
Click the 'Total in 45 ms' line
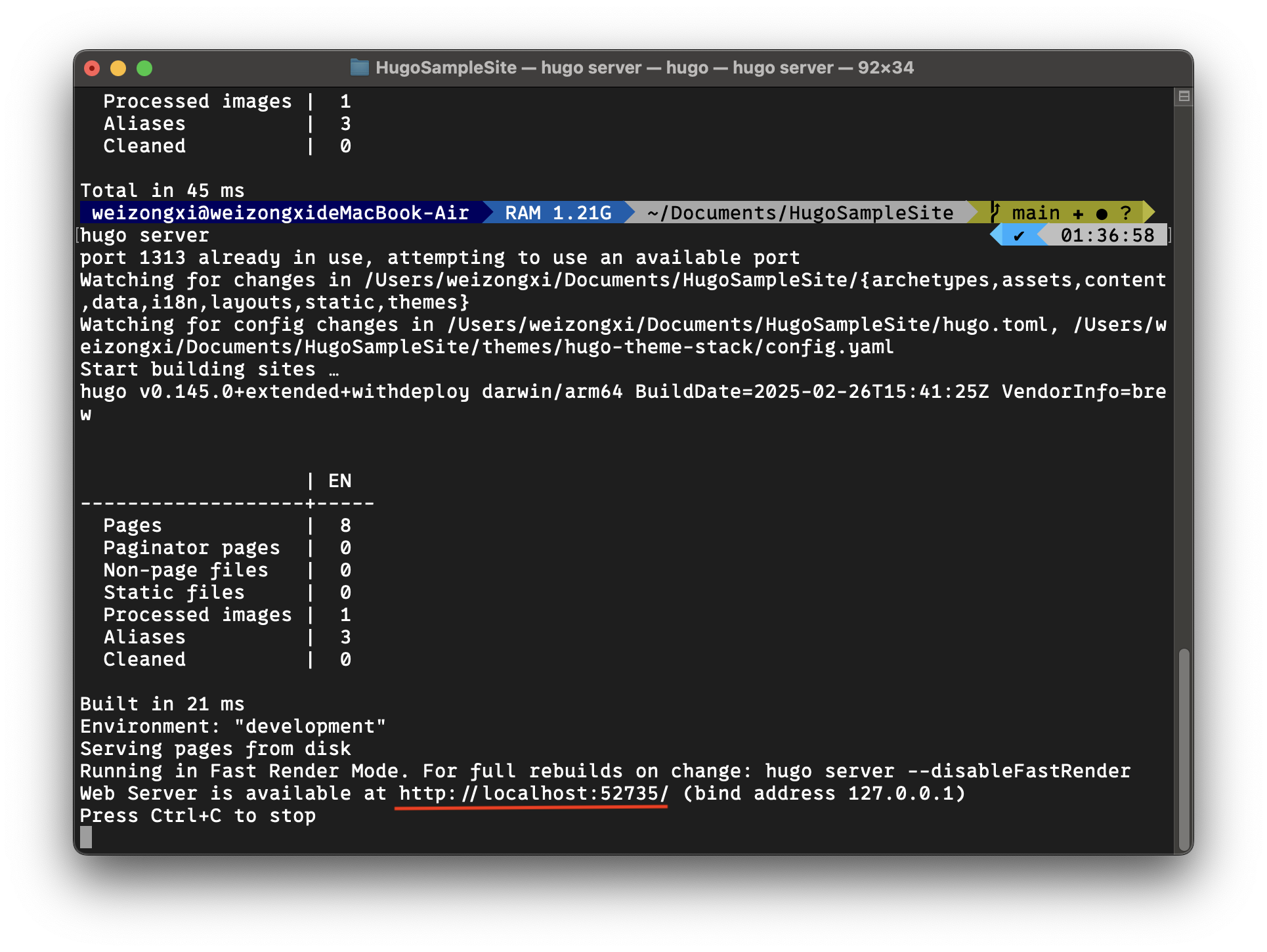(162, 190)
